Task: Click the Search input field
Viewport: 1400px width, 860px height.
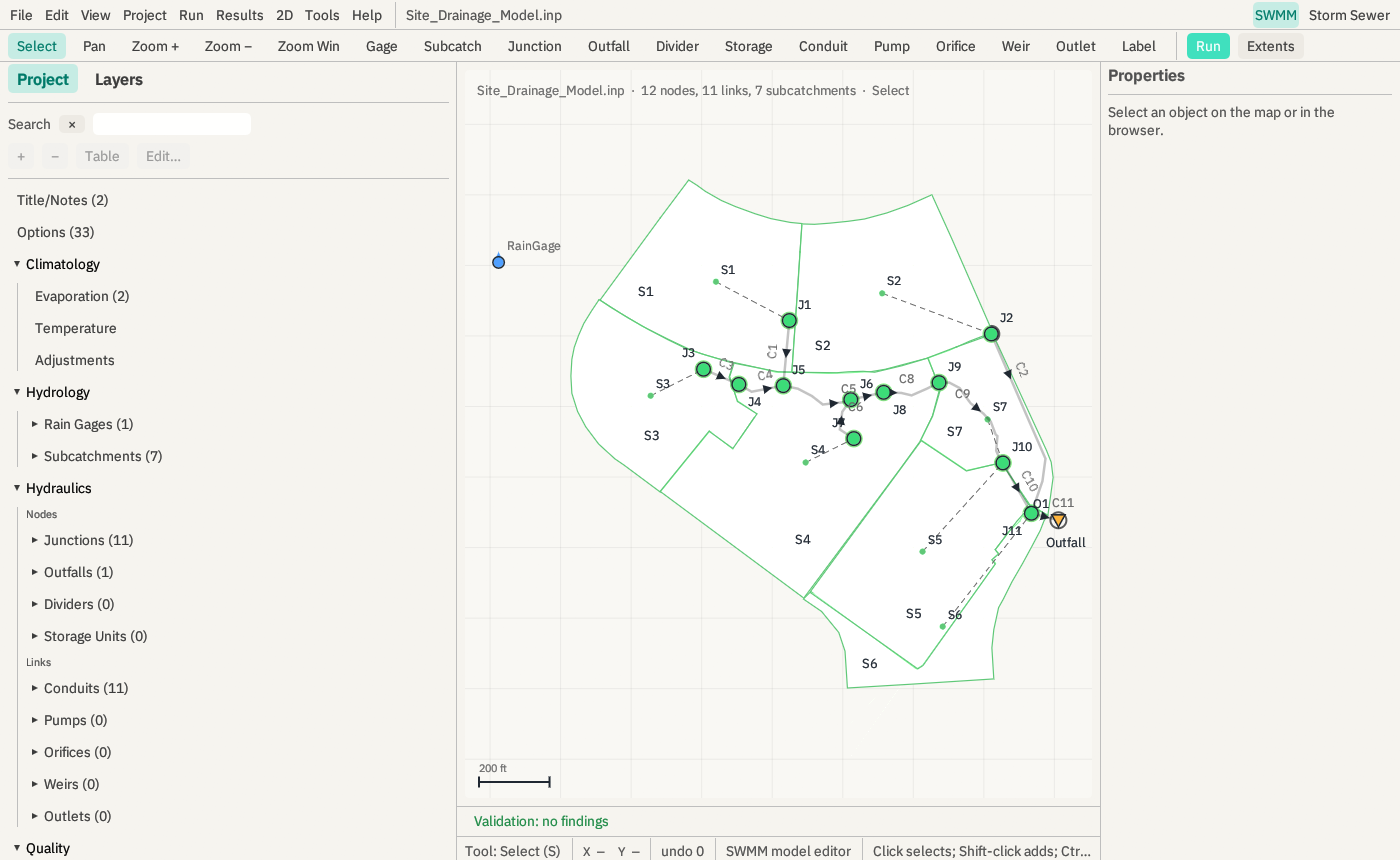Action: (x=172, y=124)
